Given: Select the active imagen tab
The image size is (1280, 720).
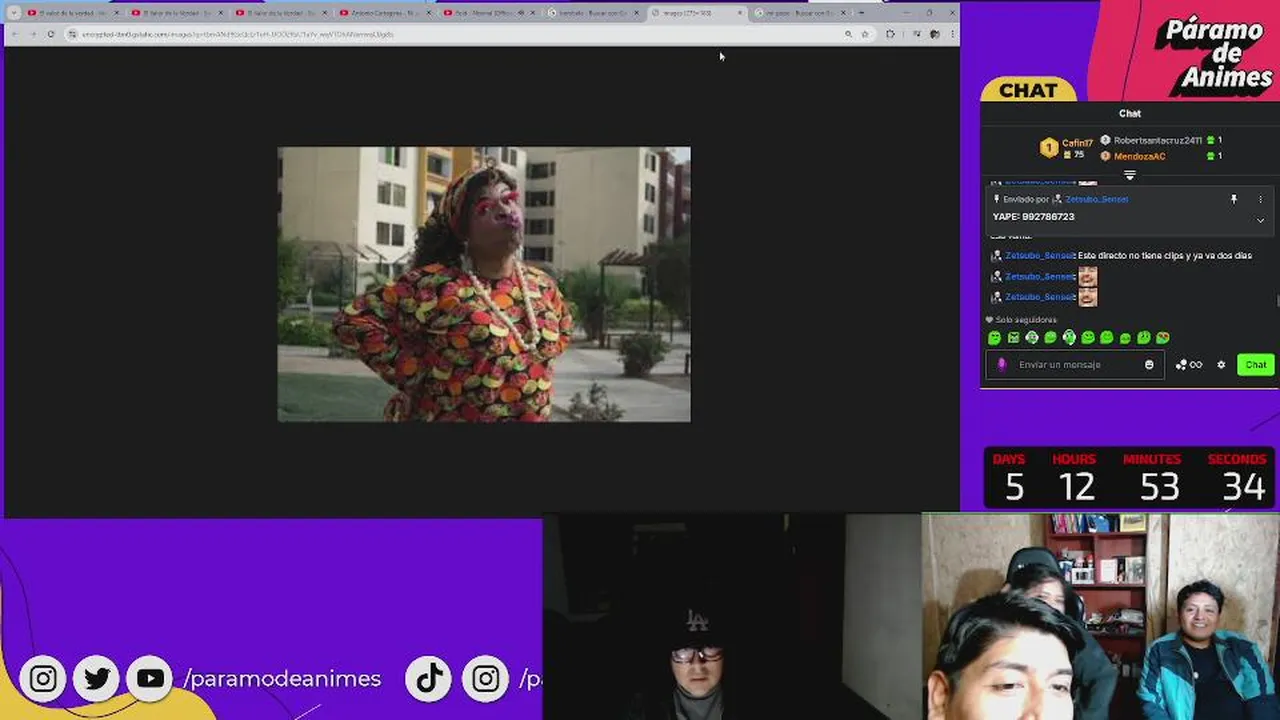Looking at the screenshot, I should coord(697,13).
